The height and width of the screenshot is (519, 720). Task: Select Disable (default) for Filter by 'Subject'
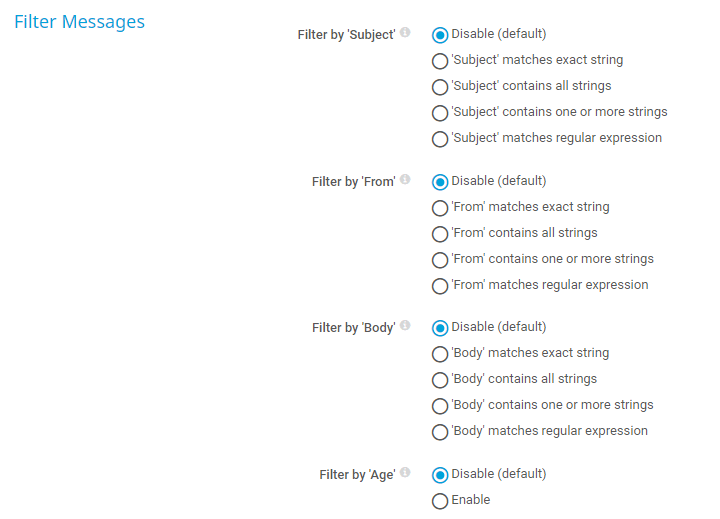[x=440, y=35]
